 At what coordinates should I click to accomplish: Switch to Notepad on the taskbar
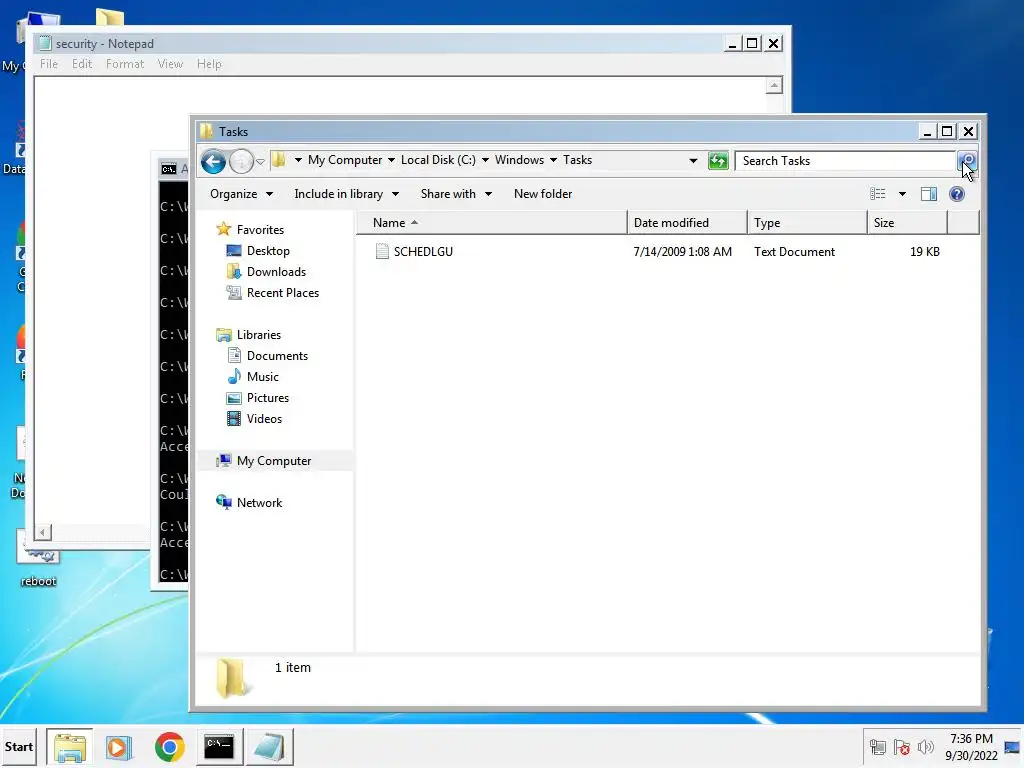click(269, 747)
